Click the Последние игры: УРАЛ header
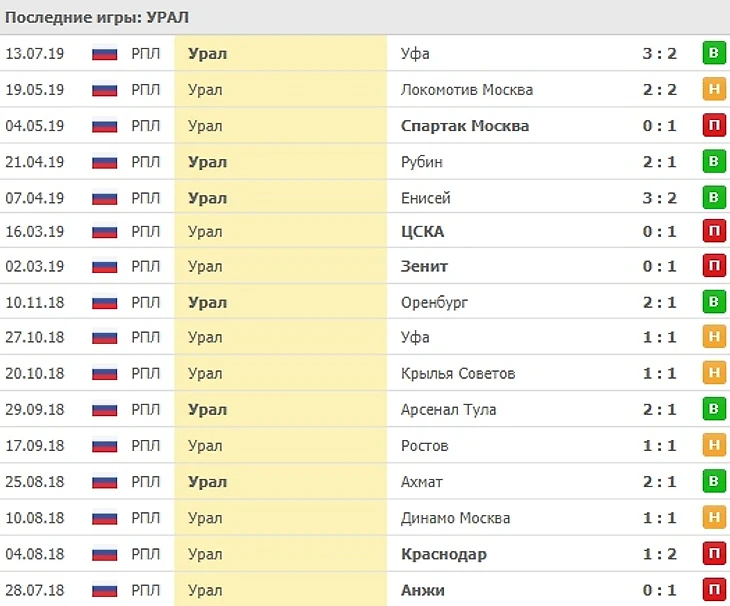 [97, 17]
